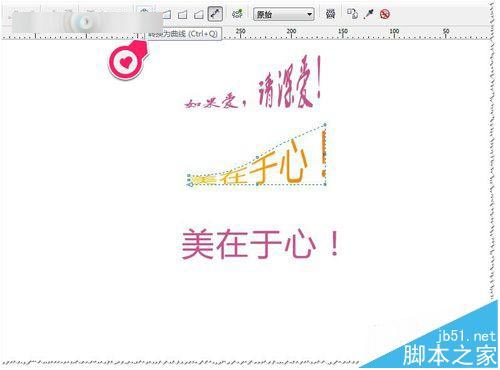500x370 pixels.
Task: Select the double arc envelope mode
Action: (199, 14)
